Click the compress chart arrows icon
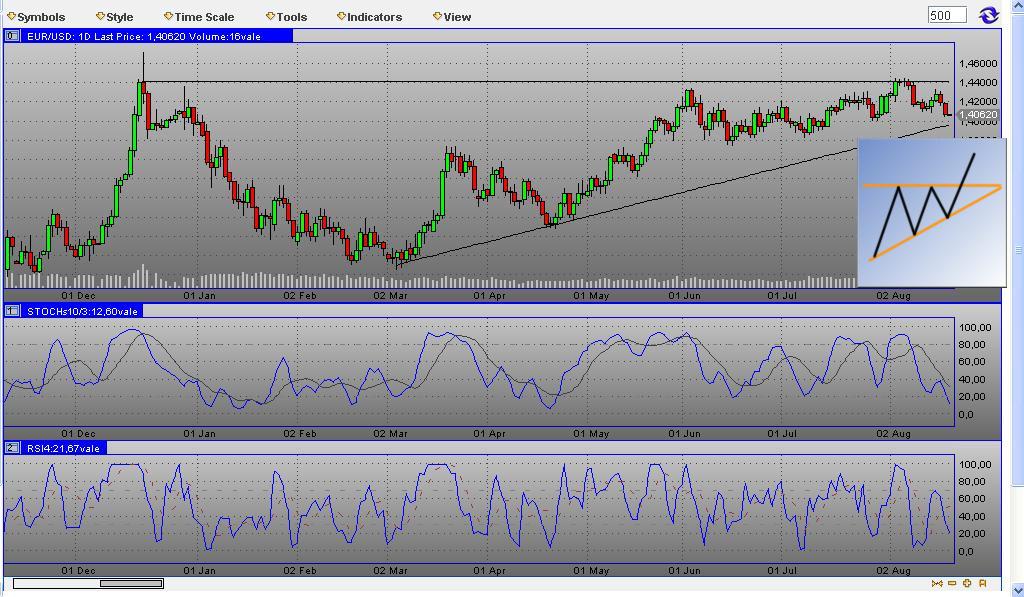1024x597 pixels. click(937, 583)
